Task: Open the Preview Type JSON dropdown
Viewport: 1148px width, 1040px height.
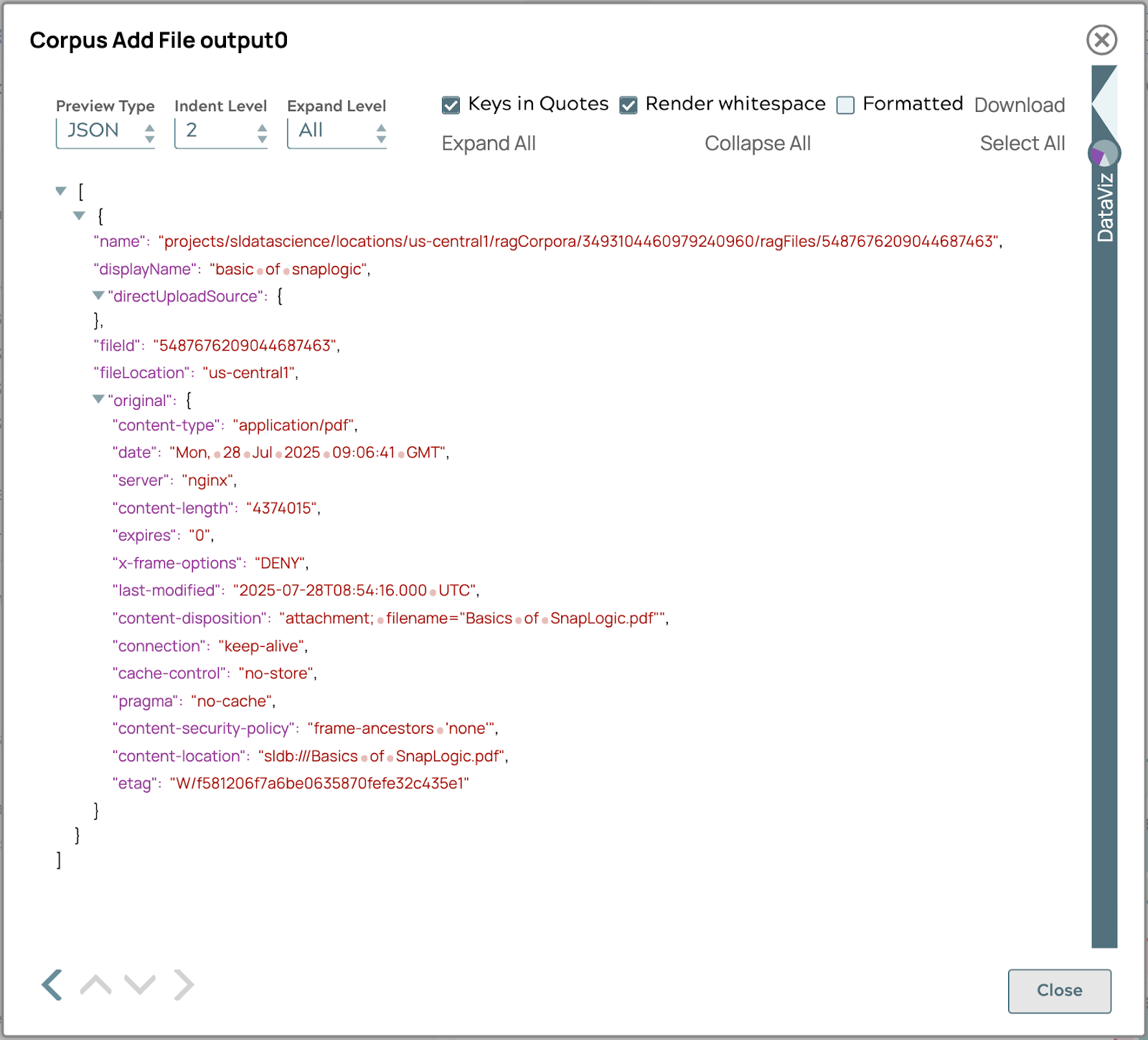Action: coord(105,131)
